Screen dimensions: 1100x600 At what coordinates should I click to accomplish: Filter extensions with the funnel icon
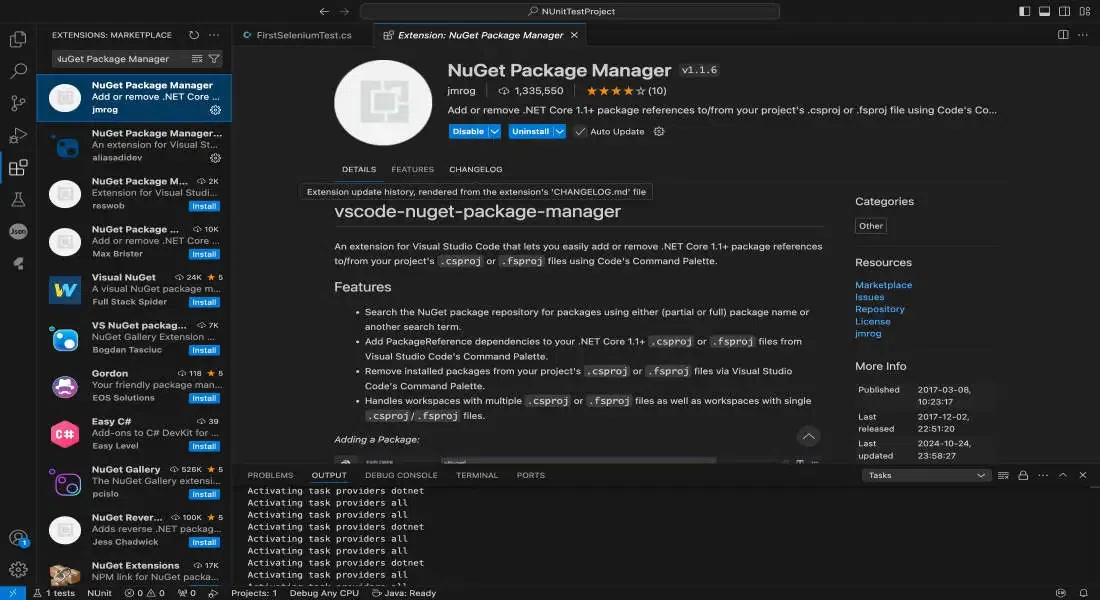[x=214, y=59]
